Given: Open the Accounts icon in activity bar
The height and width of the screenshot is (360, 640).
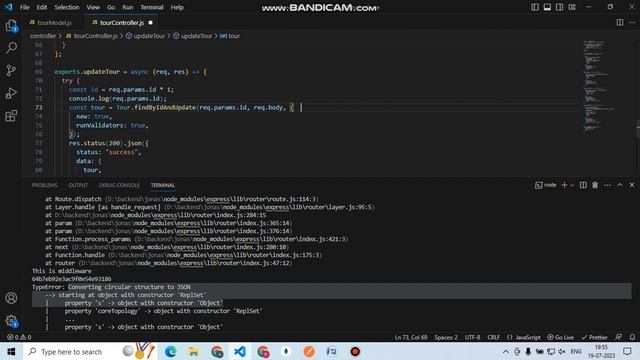Looking at the screenshot, I should click(x=11, y=298).
